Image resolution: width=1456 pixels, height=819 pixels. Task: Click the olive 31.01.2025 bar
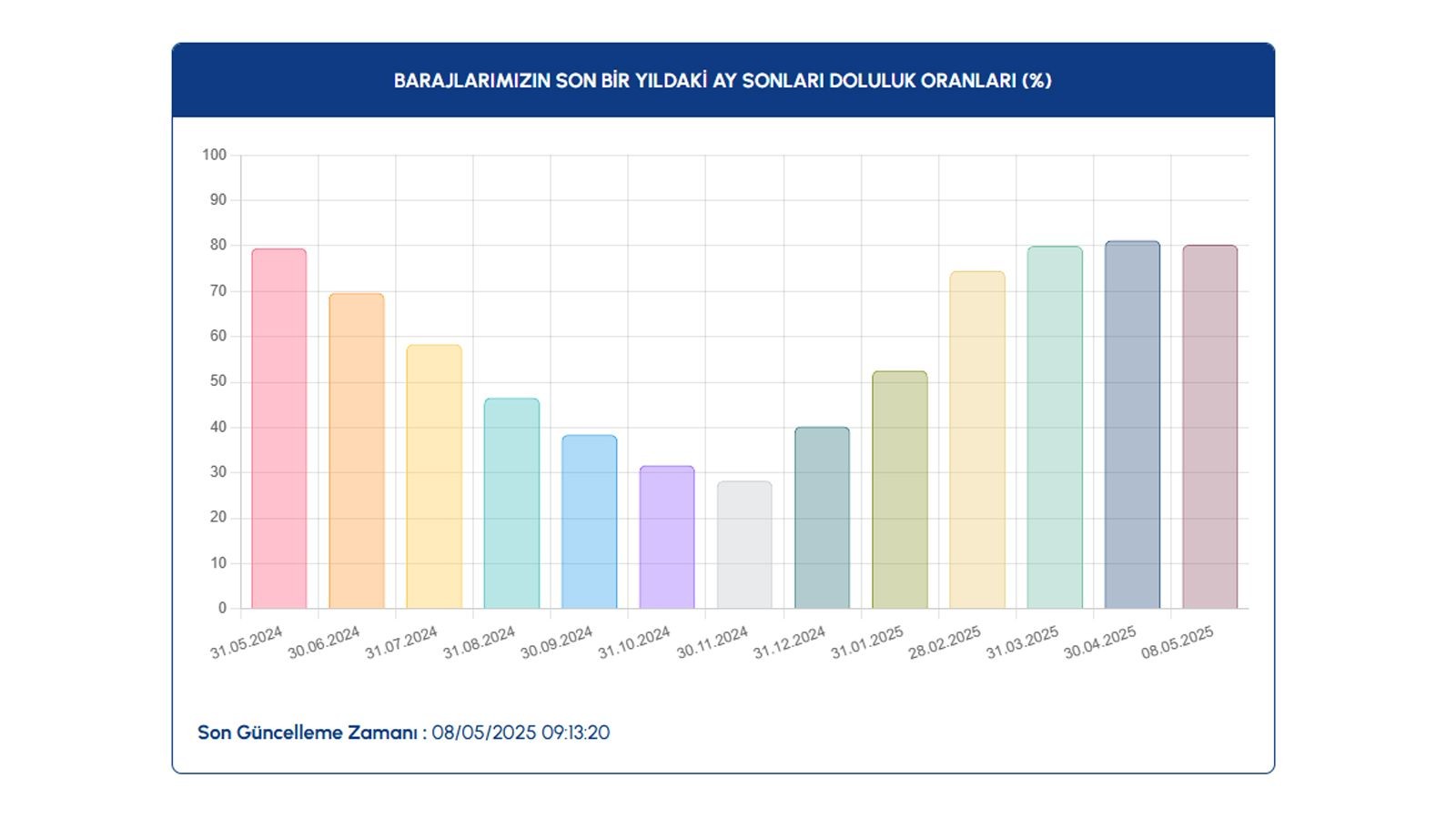coord(900,490)
